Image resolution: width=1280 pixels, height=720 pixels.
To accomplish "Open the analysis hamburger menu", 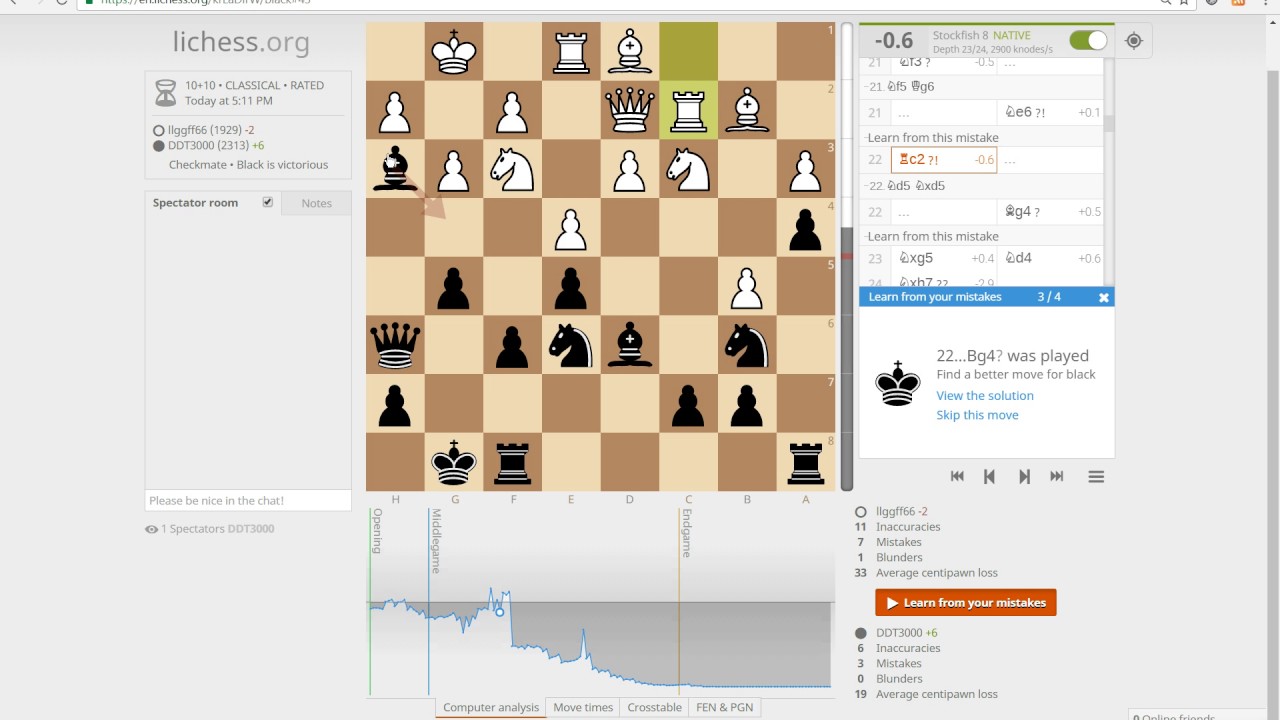I will 1096,477.
